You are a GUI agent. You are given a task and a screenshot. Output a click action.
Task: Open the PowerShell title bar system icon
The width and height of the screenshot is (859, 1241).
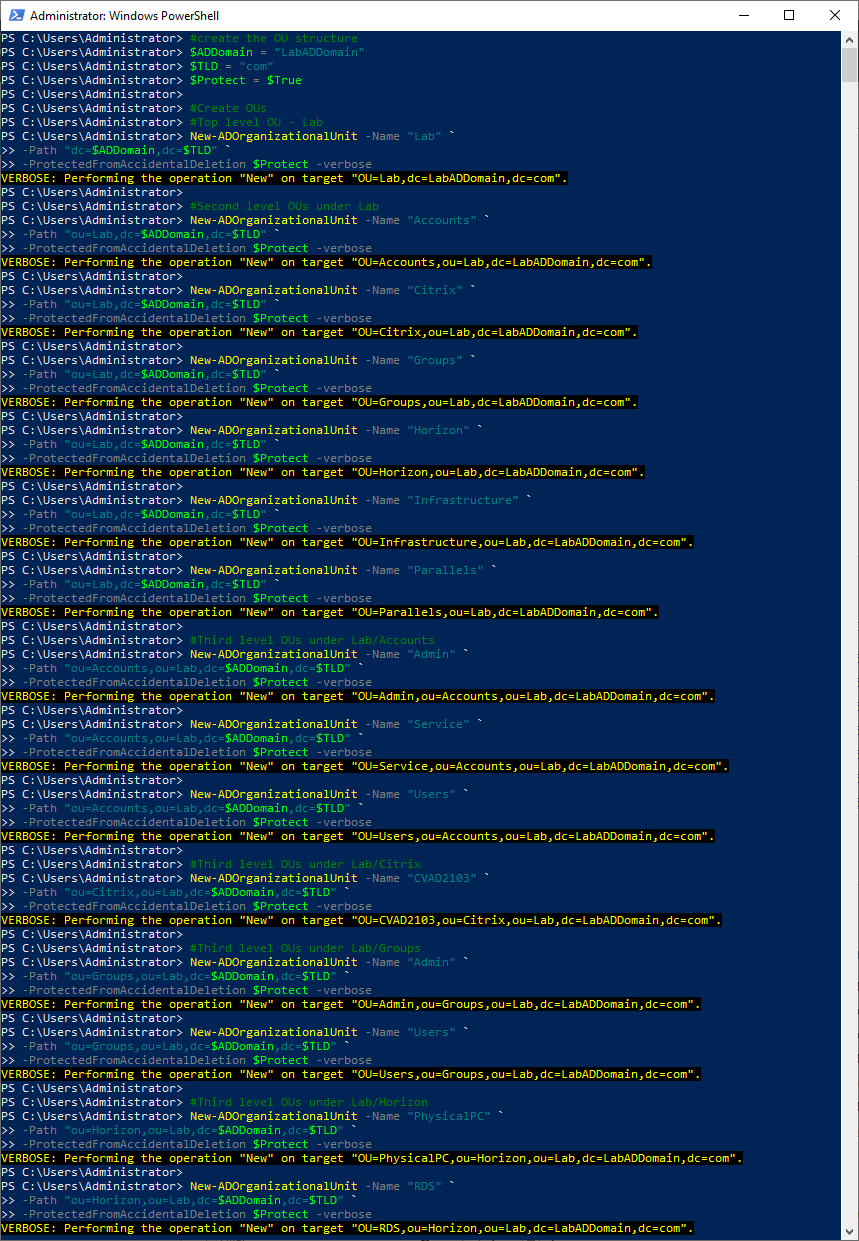tap(14, 15)
